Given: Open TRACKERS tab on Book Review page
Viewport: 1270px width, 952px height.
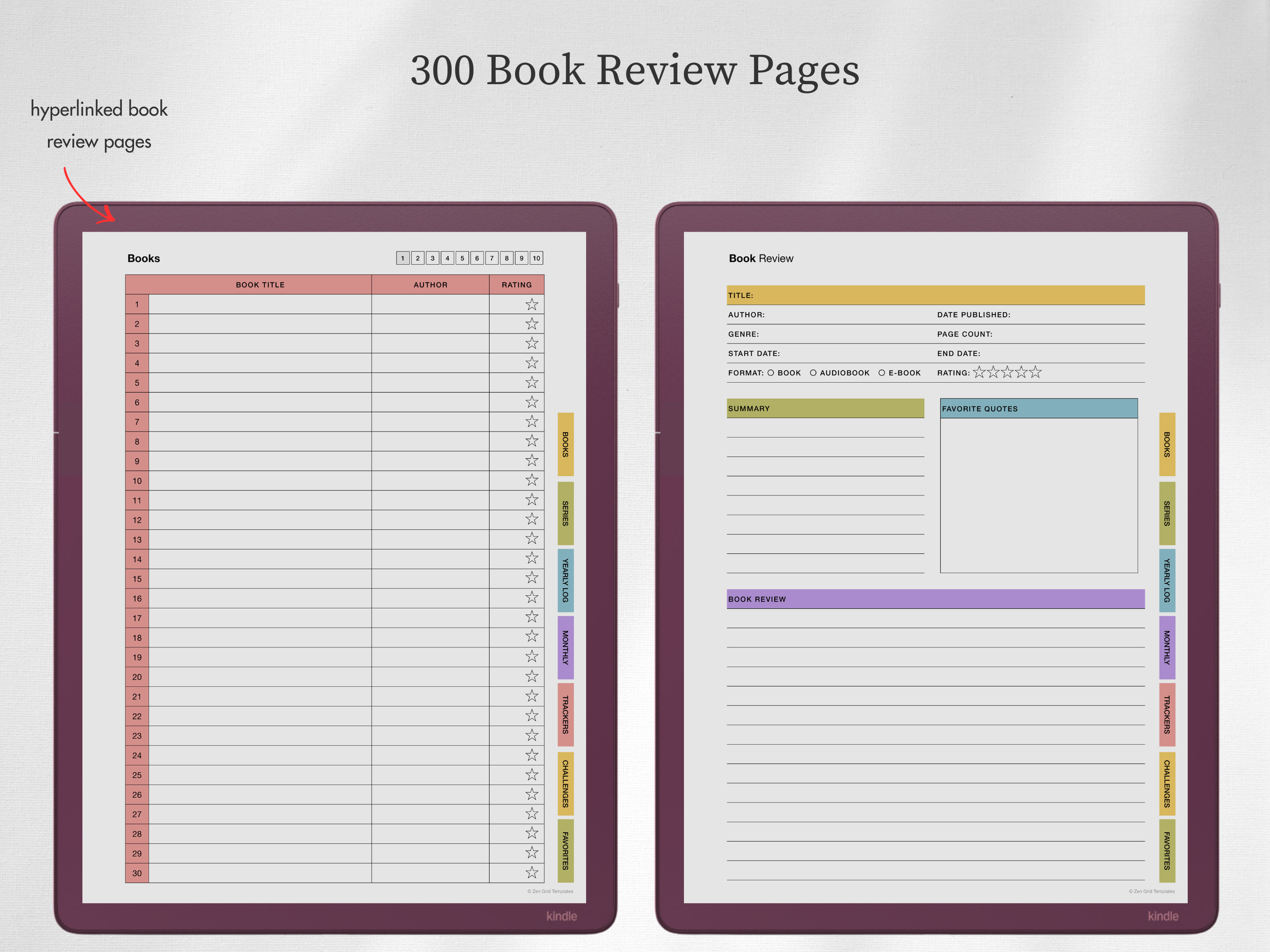Looking at the screenshot, I should pyautogui.click(x=1167, y=714).
